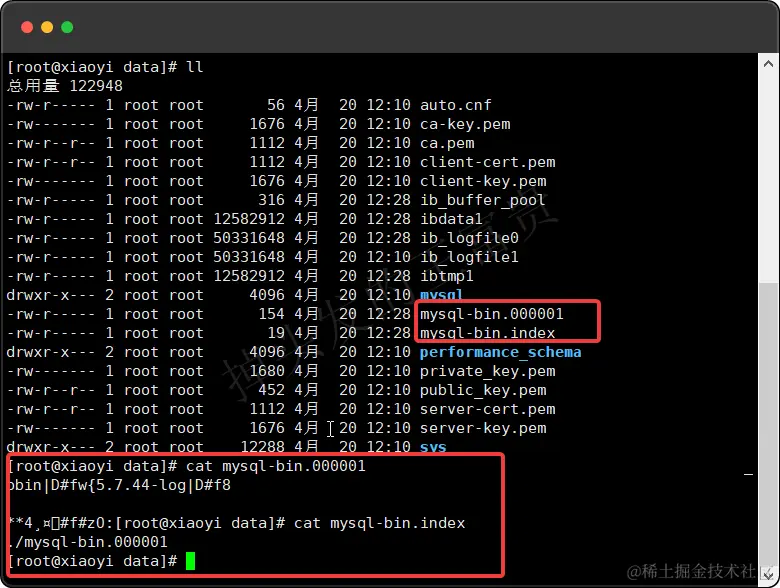Viewport: 780px width, 588px height.
Task: Click the file name ca-key.pem
Action: (x=465, y=124)
